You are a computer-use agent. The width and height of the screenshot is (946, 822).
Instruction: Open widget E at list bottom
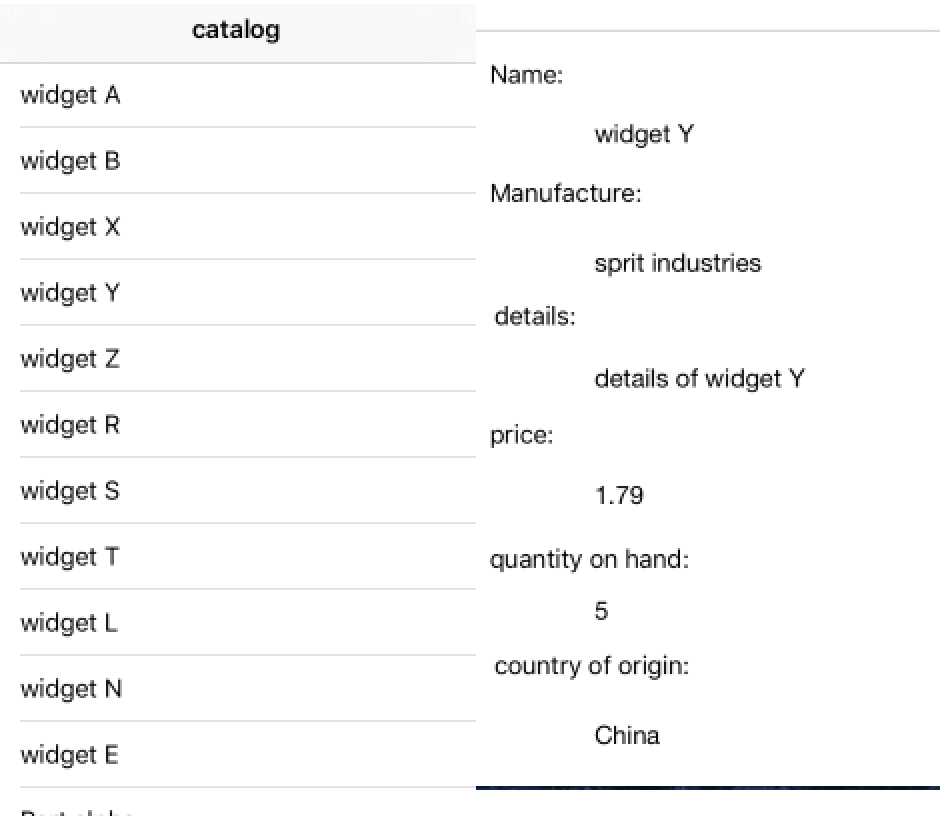click(x=238, y=754)
